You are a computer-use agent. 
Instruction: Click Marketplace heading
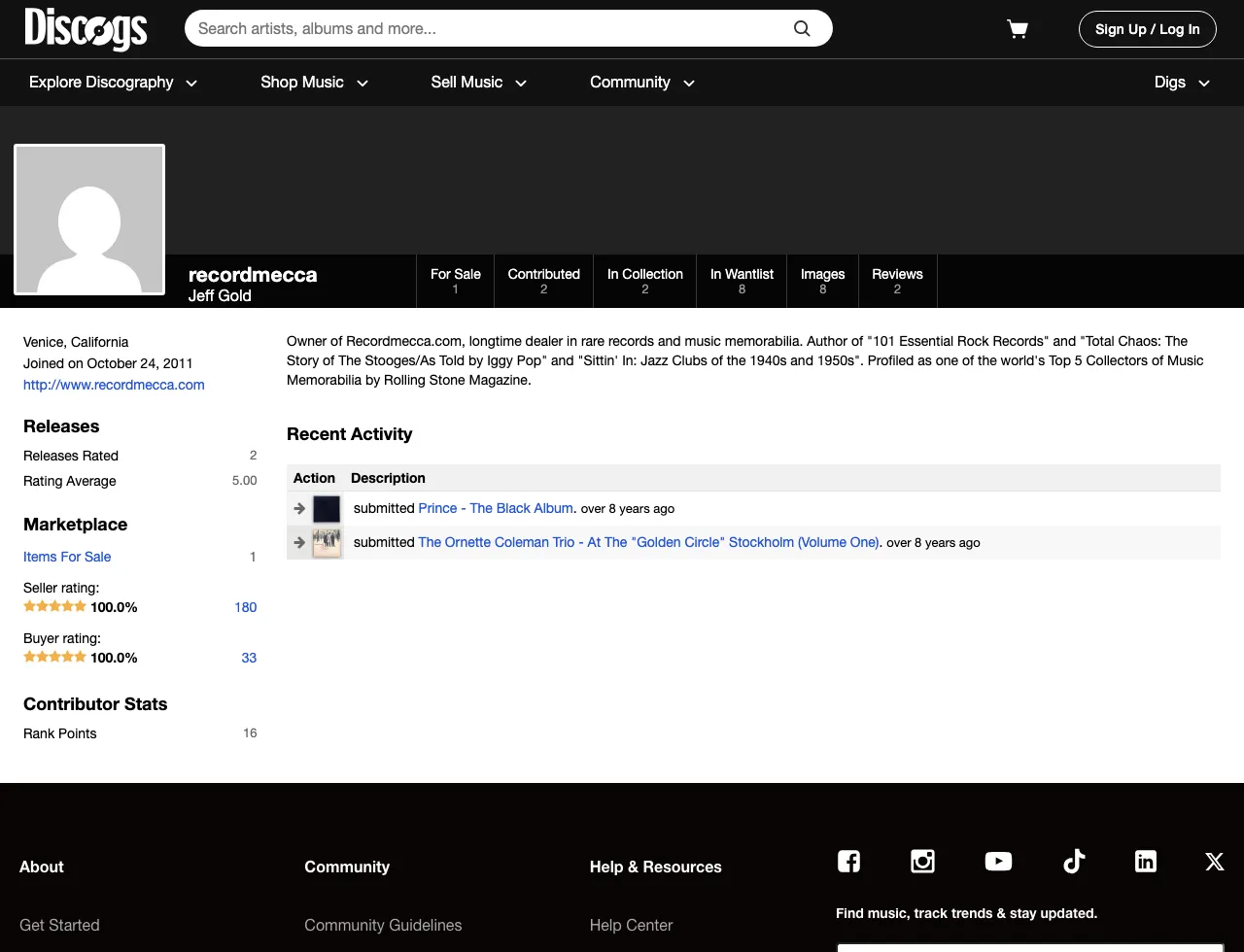(x=76, y=525)
